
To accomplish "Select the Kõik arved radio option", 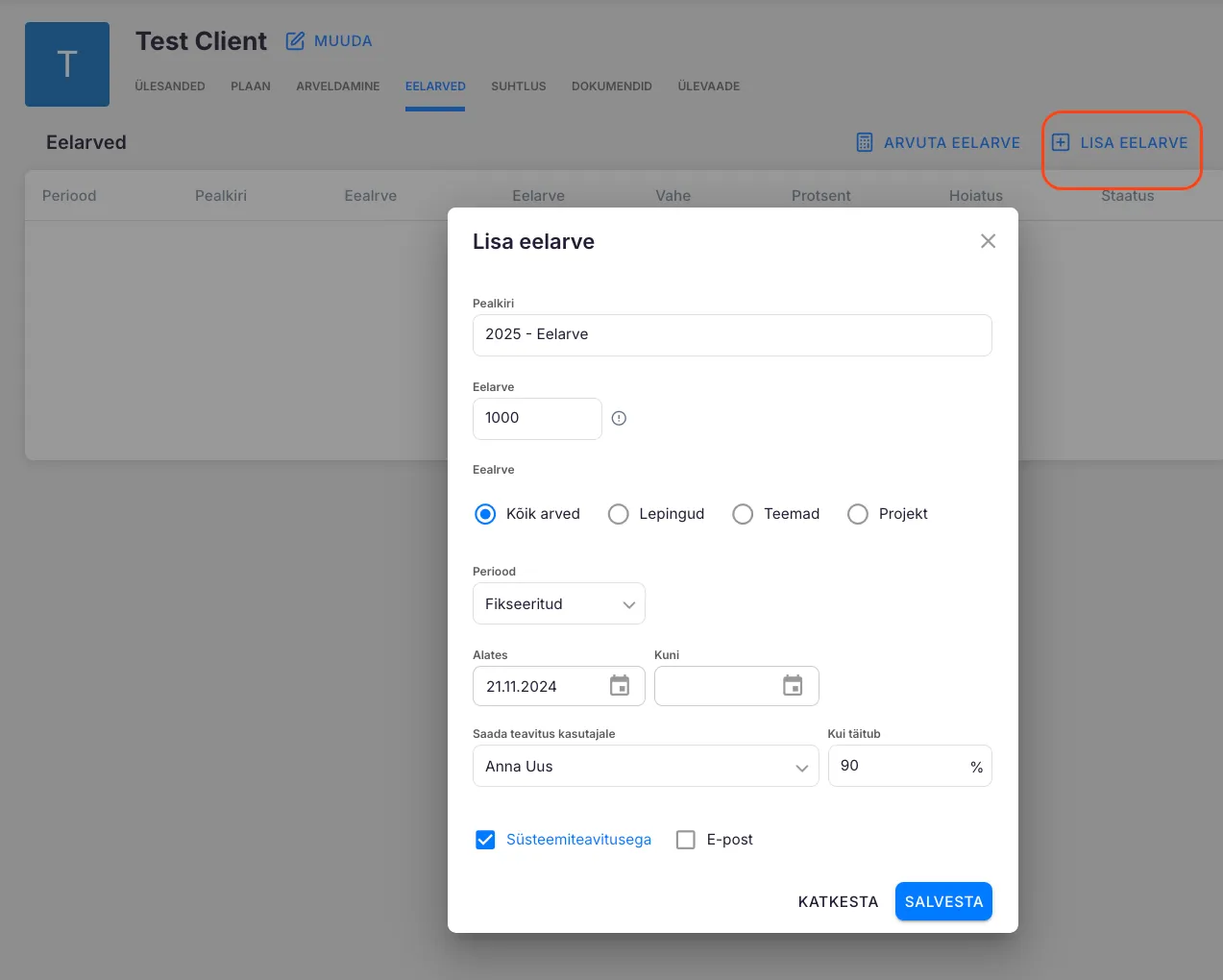I will [486, 514].
